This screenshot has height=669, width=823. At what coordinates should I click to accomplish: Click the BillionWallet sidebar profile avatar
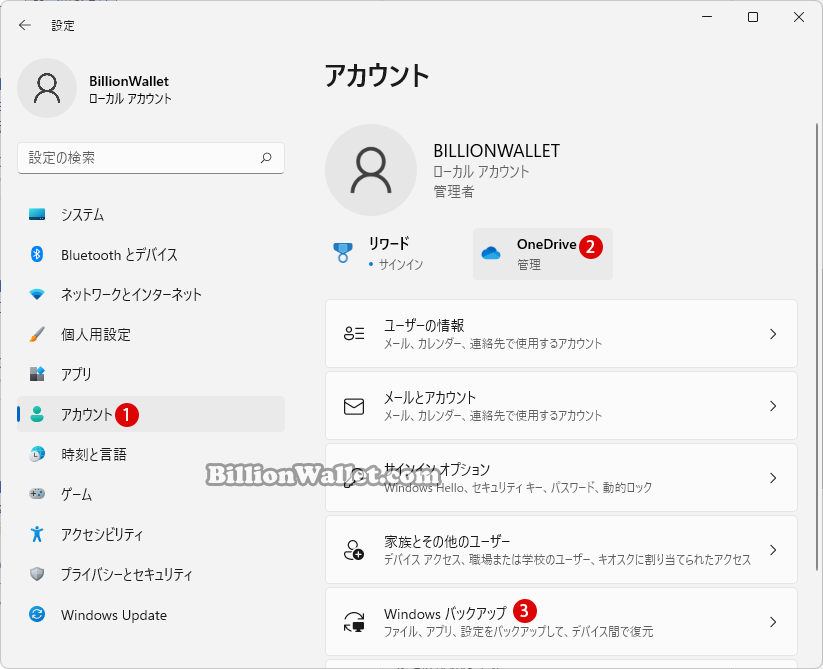tap(47, 88)
